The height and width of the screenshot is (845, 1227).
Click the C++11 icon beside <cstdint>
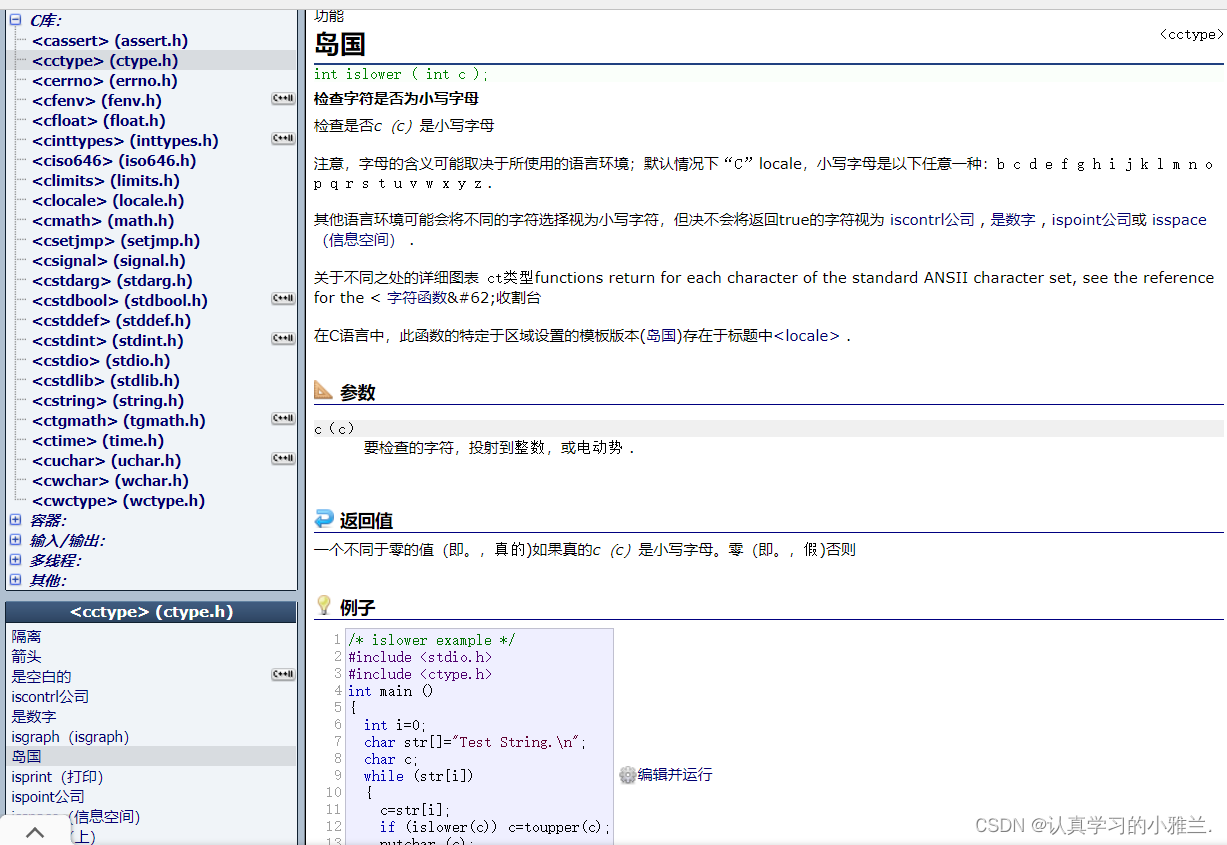[x=283, y=339]
